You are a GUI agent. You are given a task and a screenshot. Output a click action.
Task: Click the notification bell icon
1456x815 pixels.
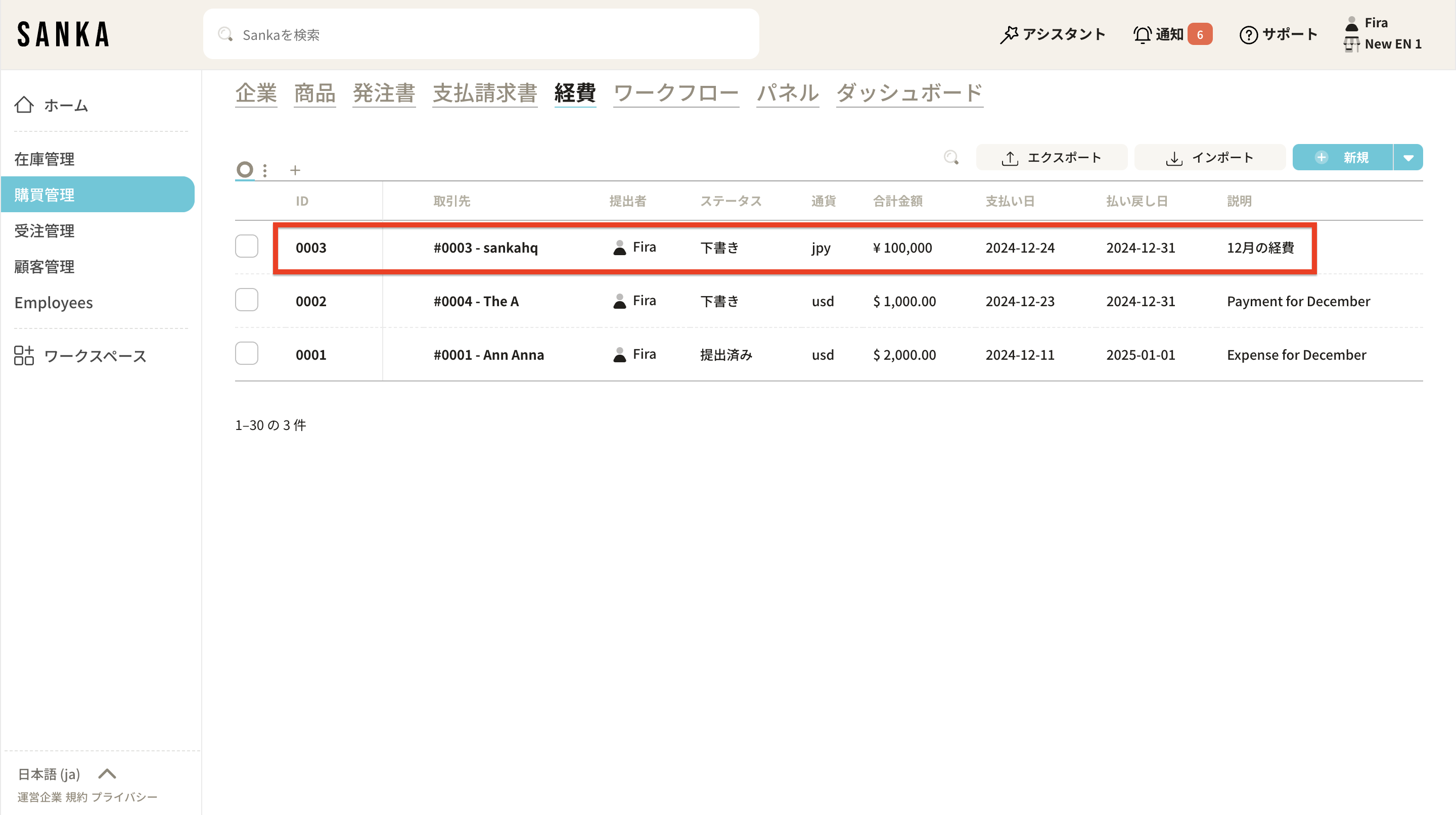pos(1142,34)
